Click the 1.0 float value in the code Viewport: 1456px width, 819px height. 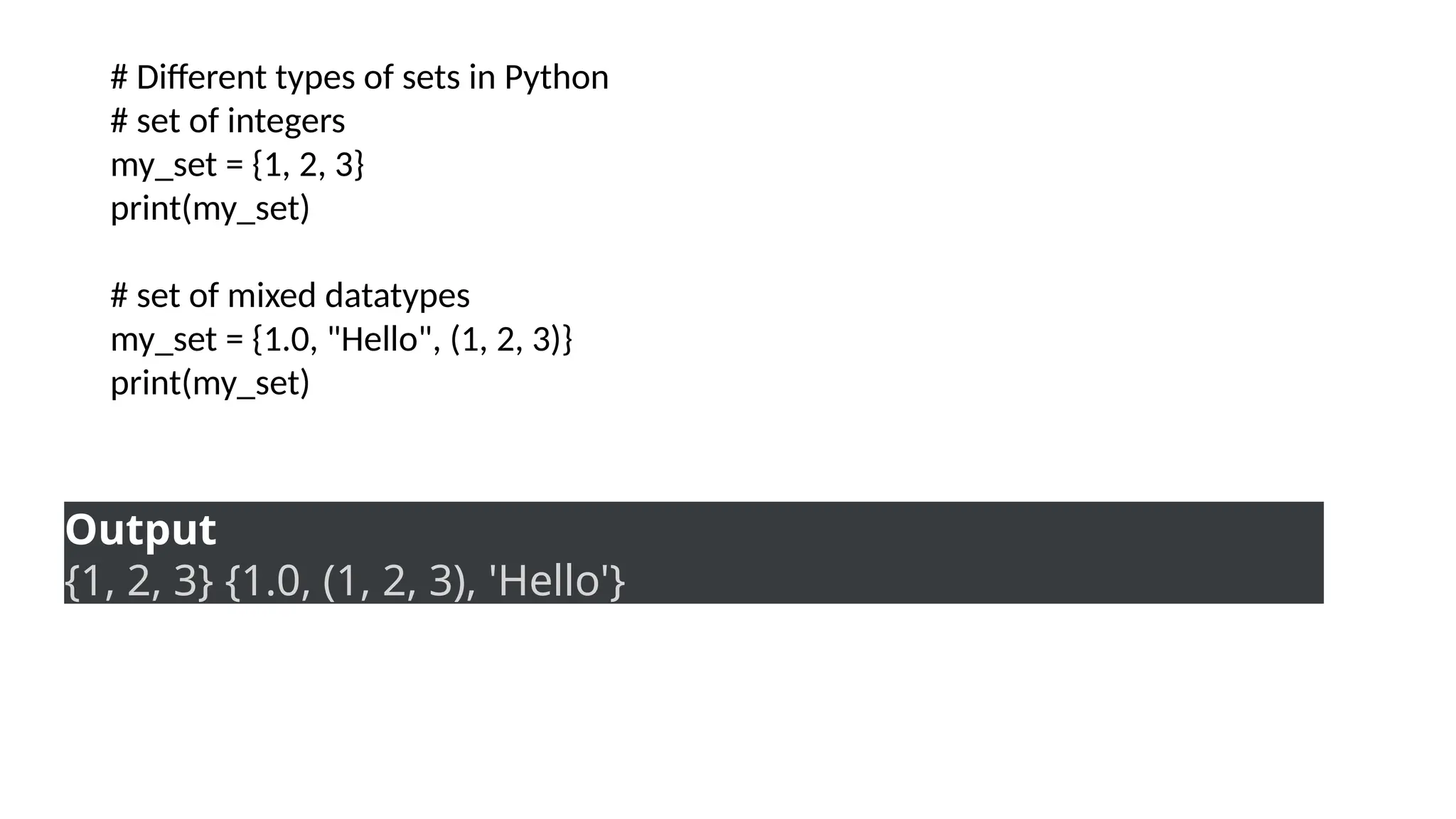[x=287, y=340]
